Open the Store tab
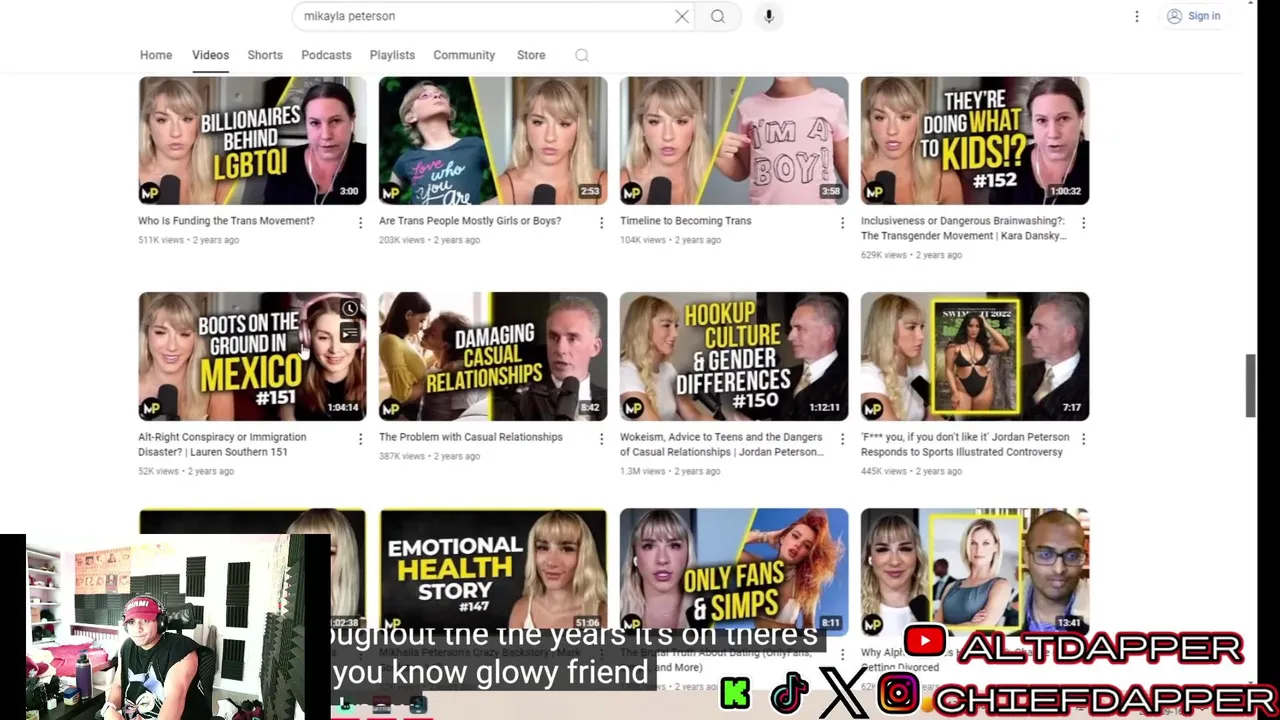Viewport: 1280px width, 720px height. click(531, 55)
